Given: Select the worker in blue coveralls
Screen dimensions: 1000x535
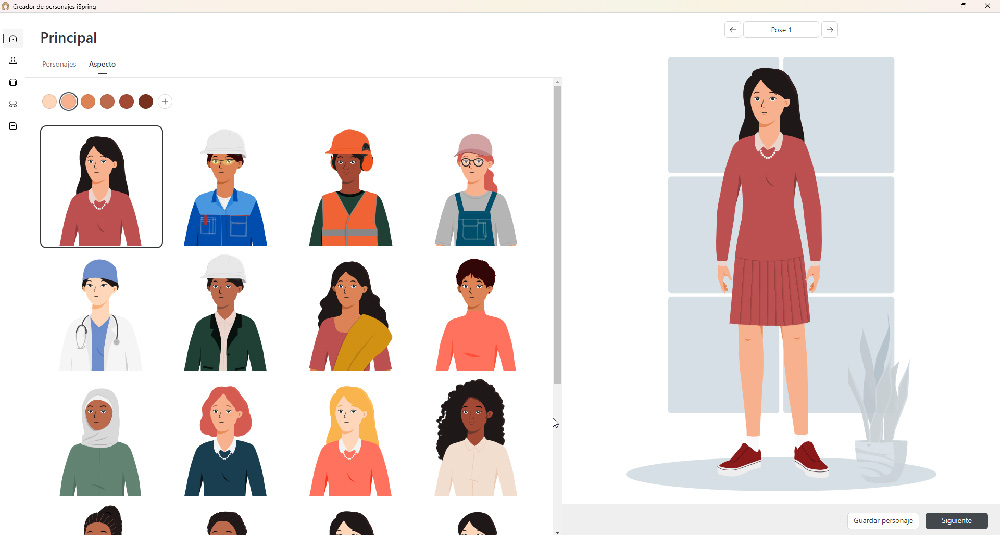Looking at the screenshot, I should pyautogui.click(x=225, y=187).
